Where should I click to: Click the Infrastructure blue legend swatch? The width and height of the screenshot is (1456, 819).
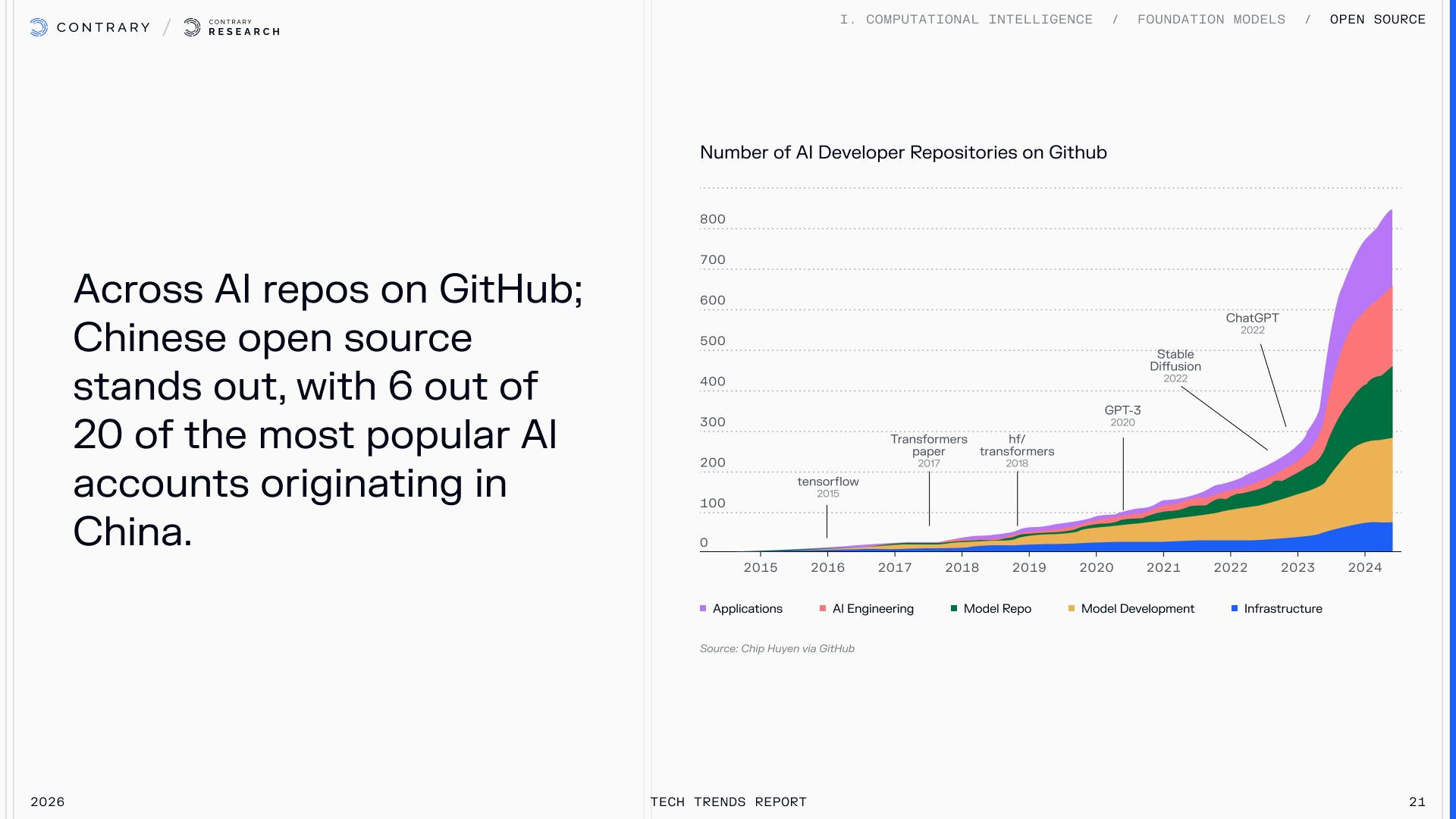click(x=1235, y=609)
